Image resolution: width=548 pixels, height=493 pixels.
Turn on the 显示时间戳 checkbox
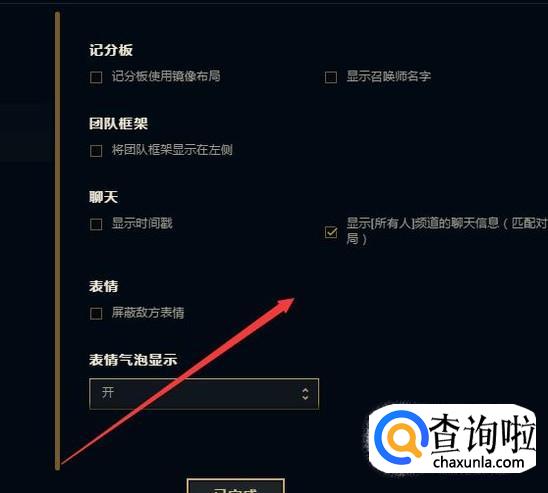tap(96, 224)
